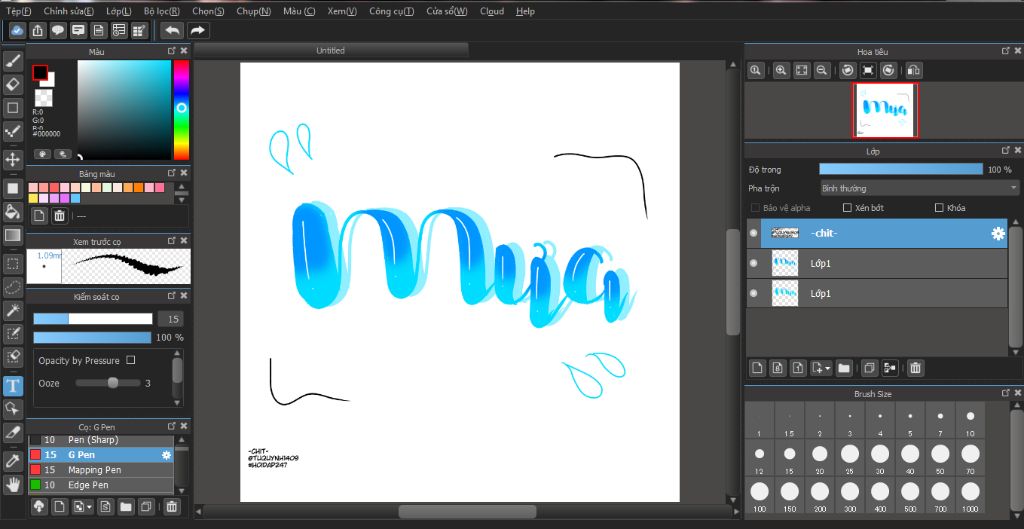Click zoom out icon in navigator
The width and height of the screenshot is (1024, 529).
coord(822,71)
